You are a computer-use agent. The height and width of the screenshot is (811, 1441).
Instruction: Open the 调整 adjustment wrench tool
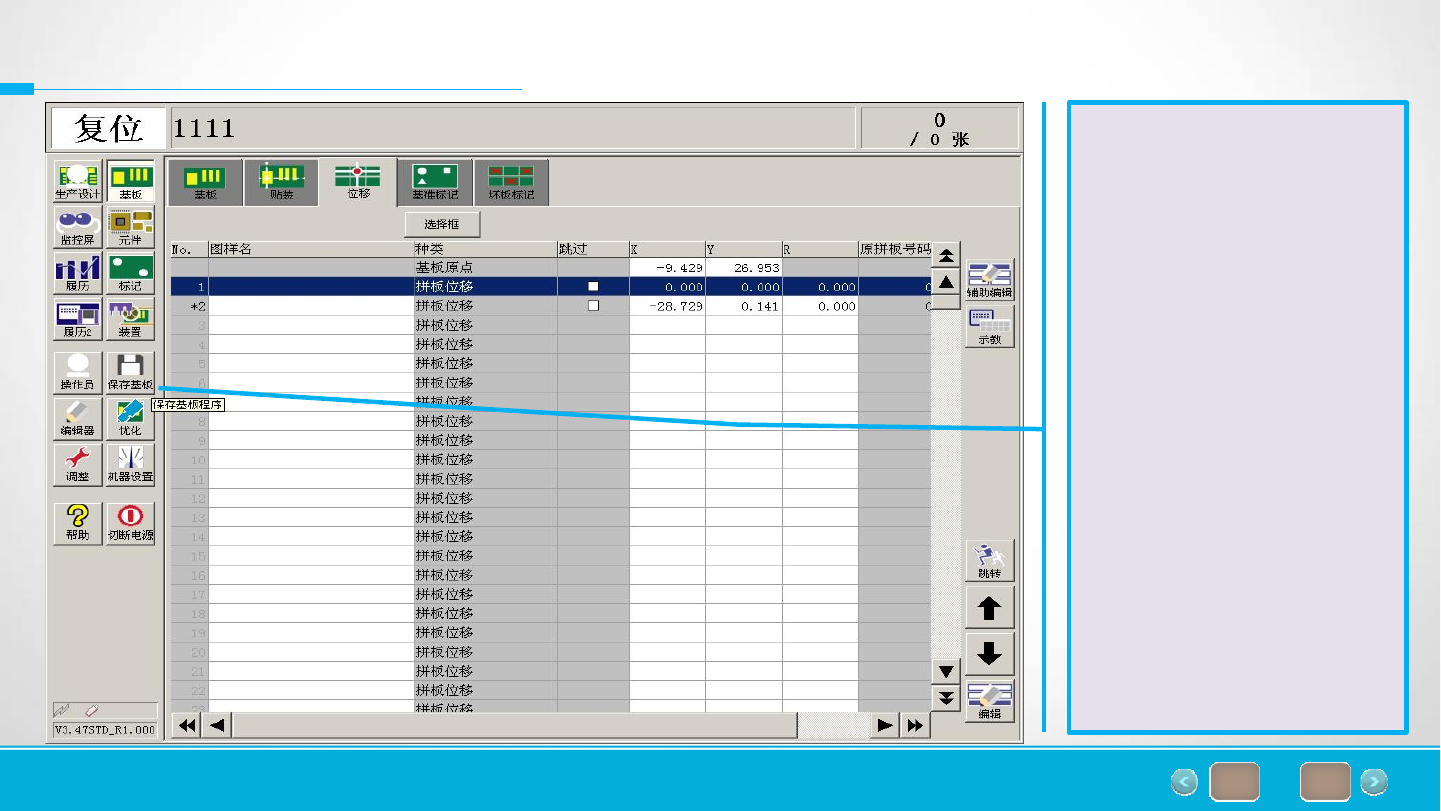tap(77, 464)
